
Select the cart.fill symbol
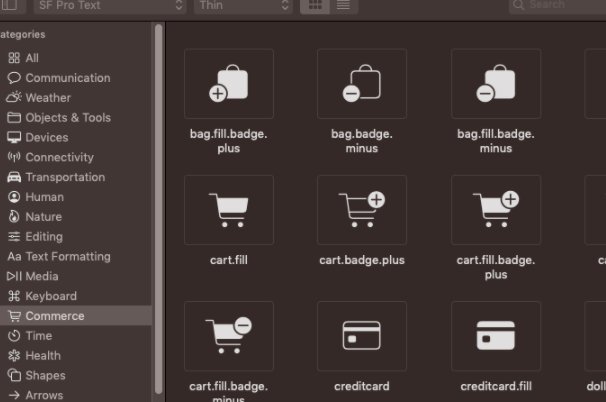pos(229,210)
